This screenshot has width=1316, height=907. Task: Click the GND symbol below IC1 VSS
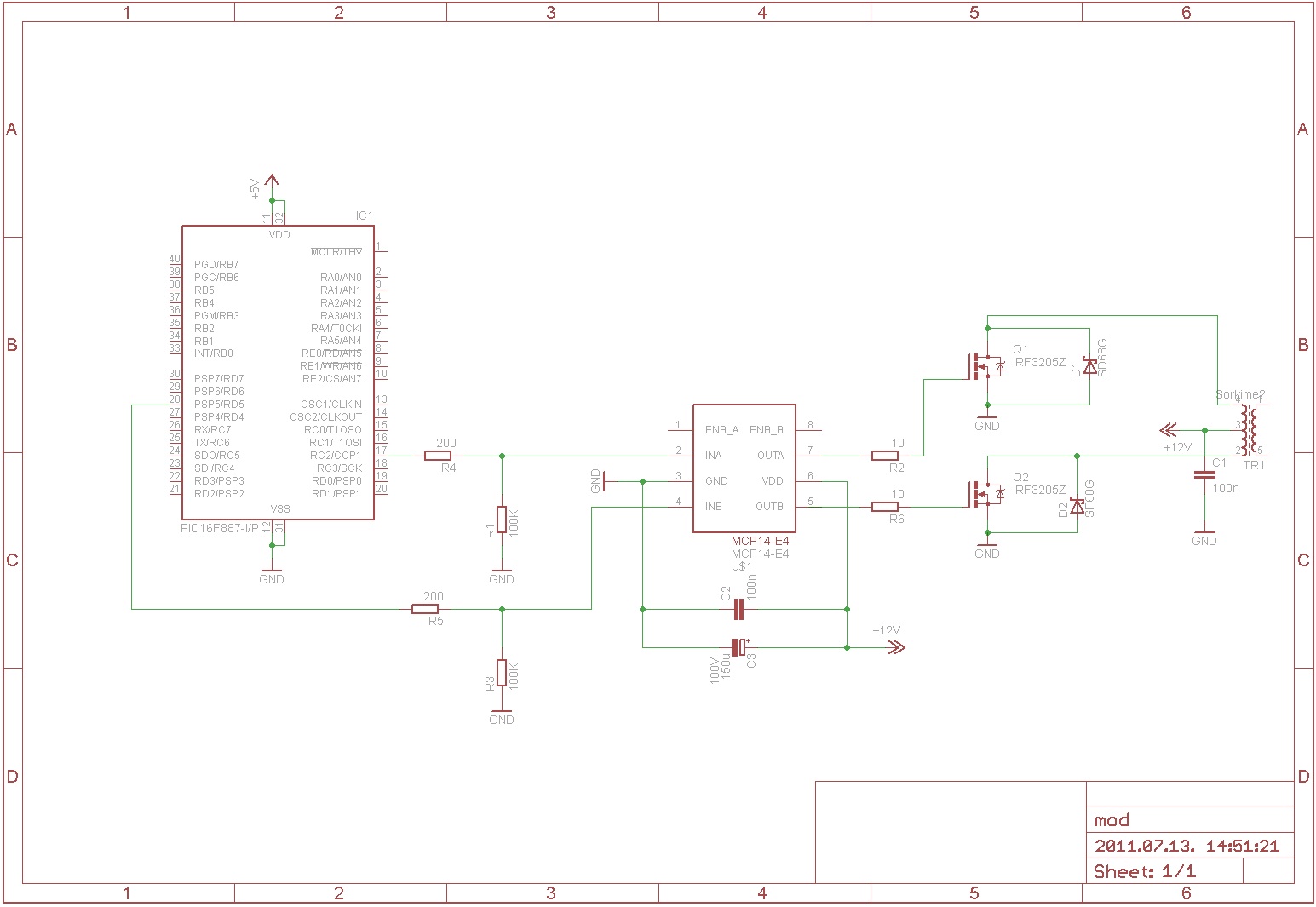pos(271,572)
